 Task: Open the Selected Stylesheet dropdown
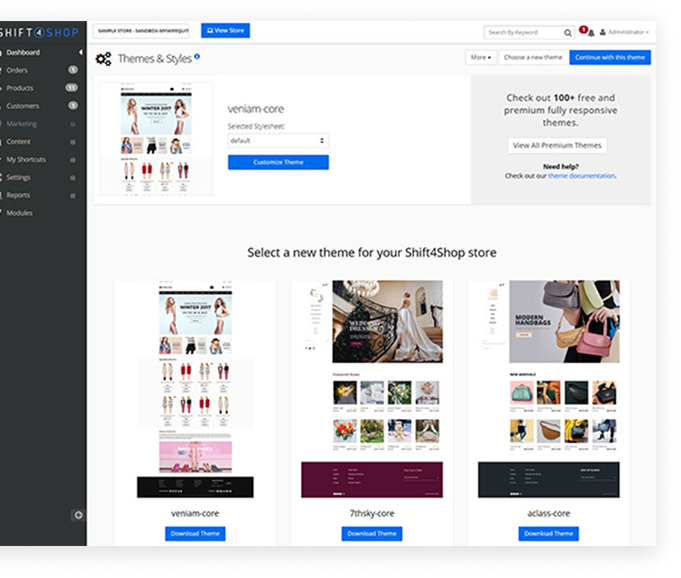pos(278,141)
